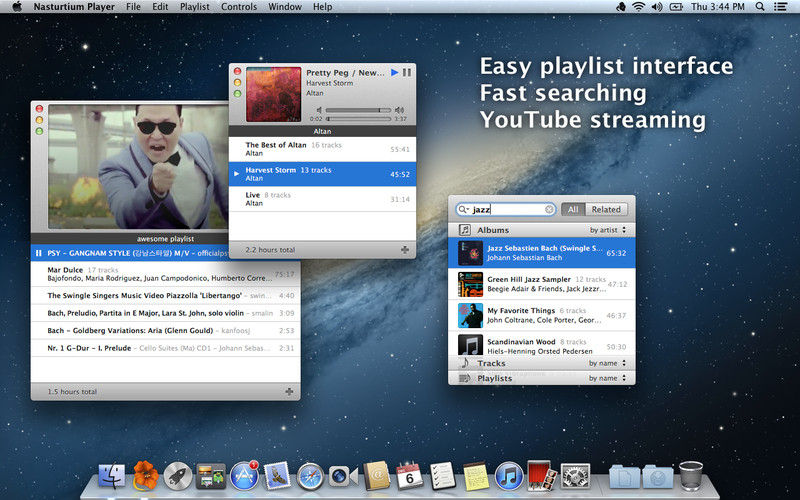The width and height of the screenshot is (800, 500).
Task: Select My Favorite Things album result
Action: click(x=542, y=315)
